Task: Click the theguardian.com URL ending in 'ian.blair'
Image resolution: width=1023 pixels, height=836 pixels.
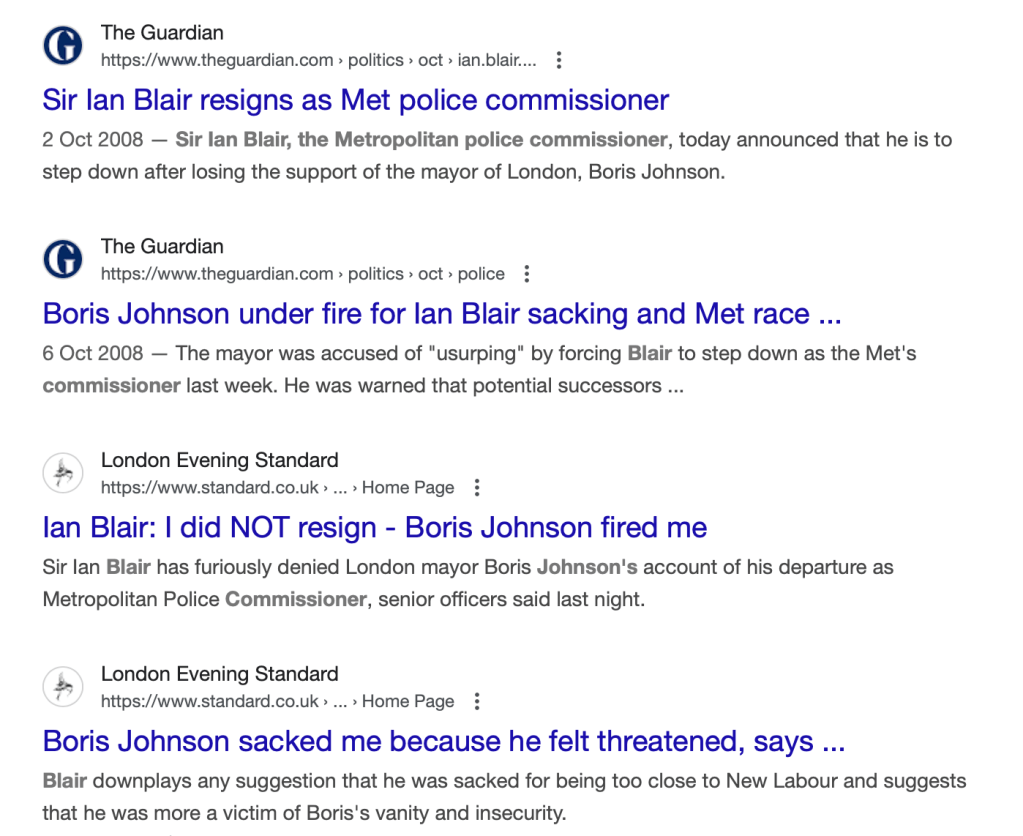Action: click(318, 60)
